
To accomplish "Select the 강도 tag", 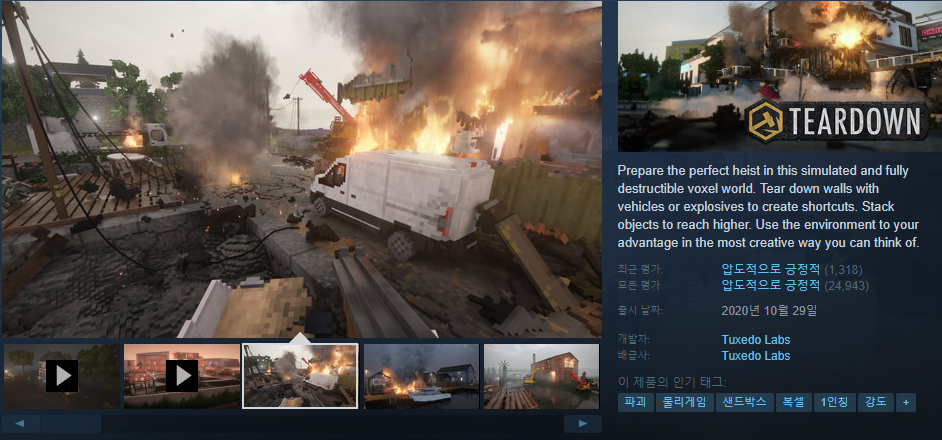I will click(876, 402).
